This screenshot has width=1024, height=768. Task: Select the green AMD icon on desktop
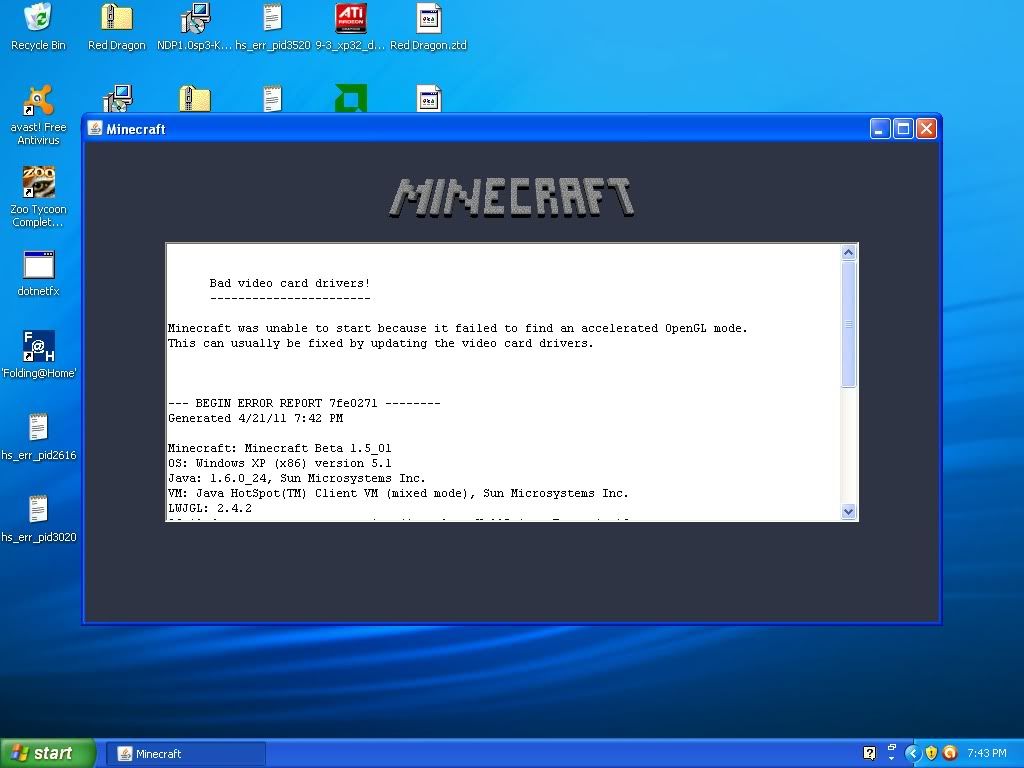[x=351, y=98]
